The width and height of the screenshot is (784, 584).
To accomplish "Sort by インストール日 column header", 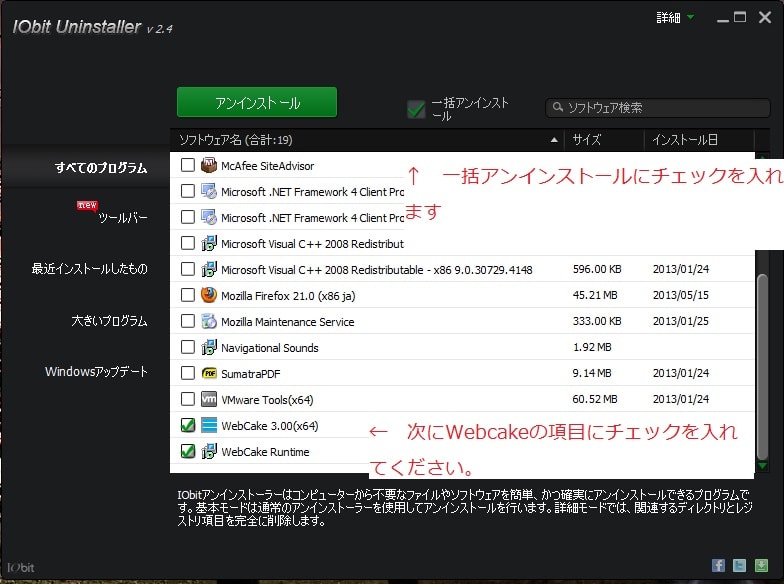I will (698, 140).
